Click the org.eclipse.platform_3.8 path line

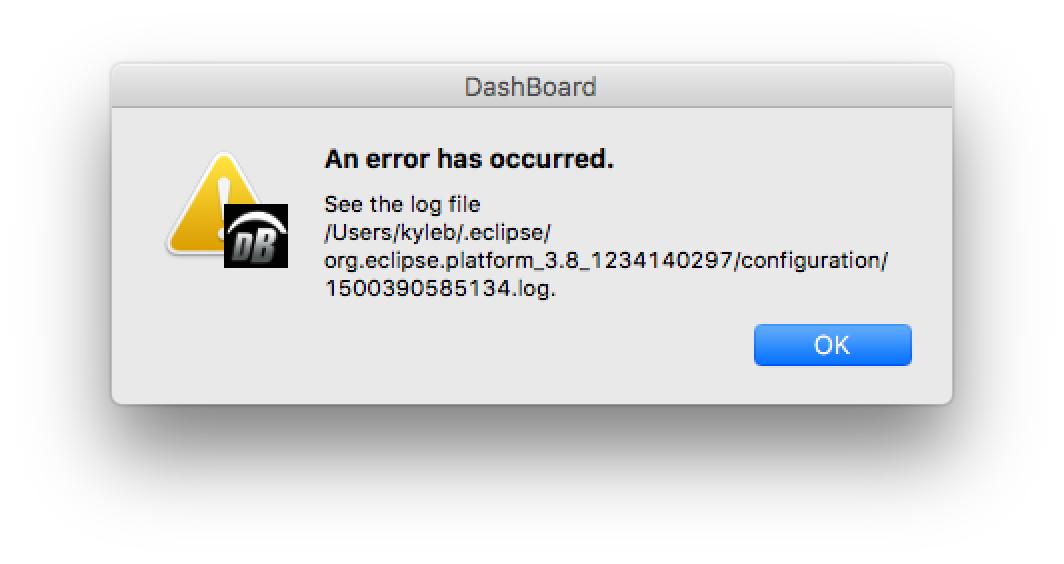(606, 261)
